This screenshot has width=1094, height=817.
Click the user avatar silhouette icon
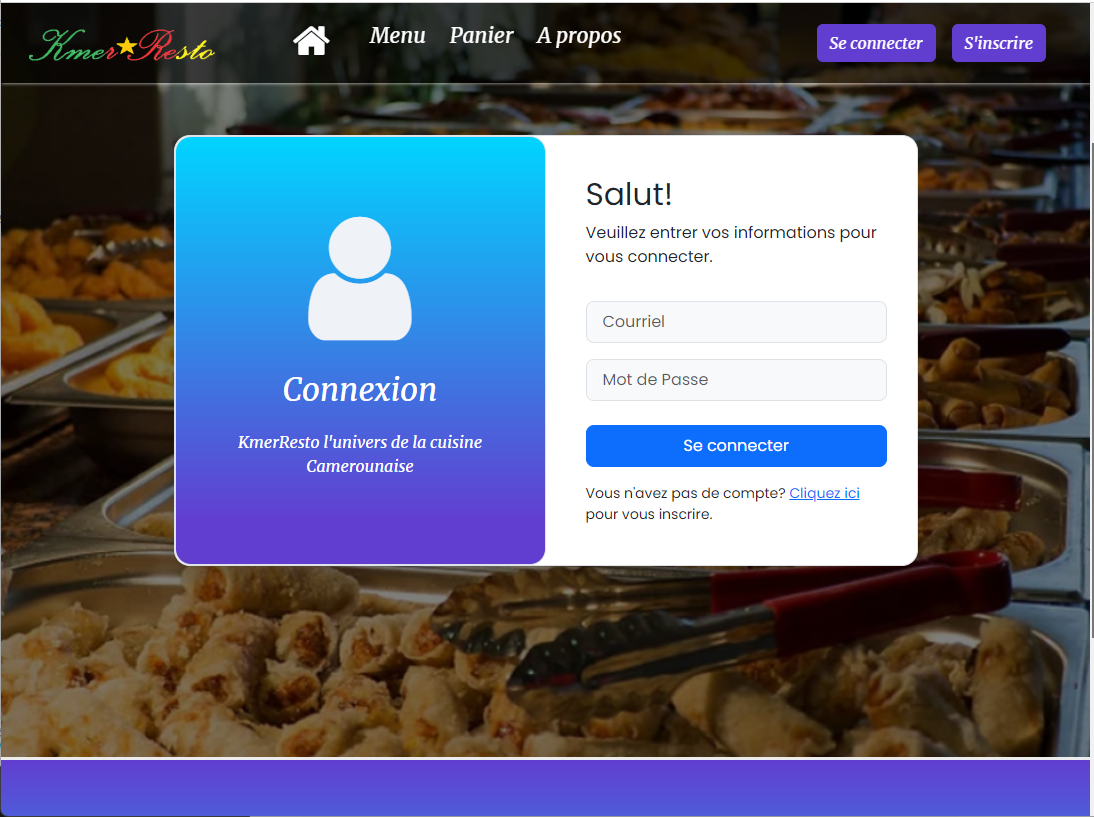pos(359,278)
